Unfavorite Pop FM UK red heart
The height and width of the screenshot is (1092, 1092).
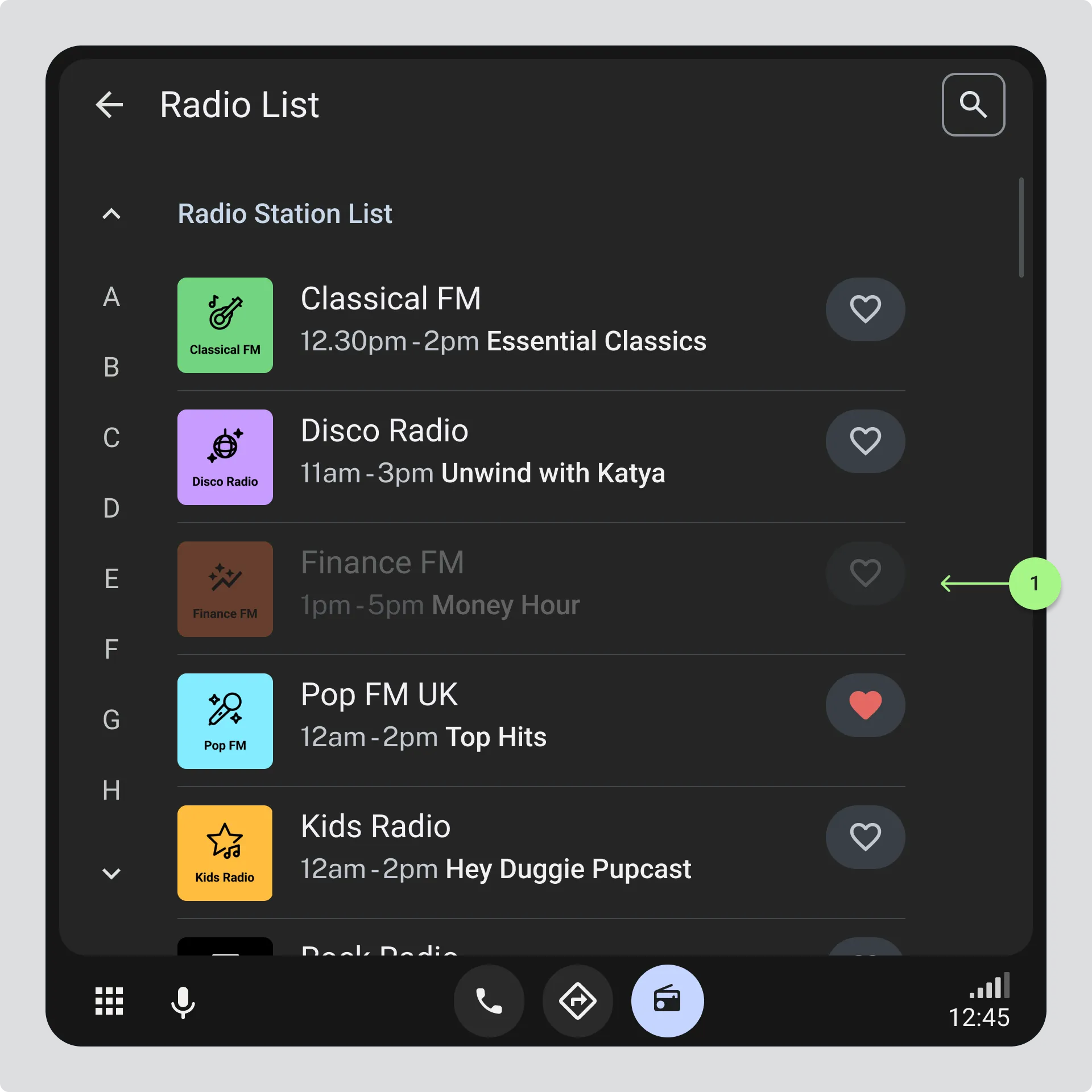click(x=865, y=705)
